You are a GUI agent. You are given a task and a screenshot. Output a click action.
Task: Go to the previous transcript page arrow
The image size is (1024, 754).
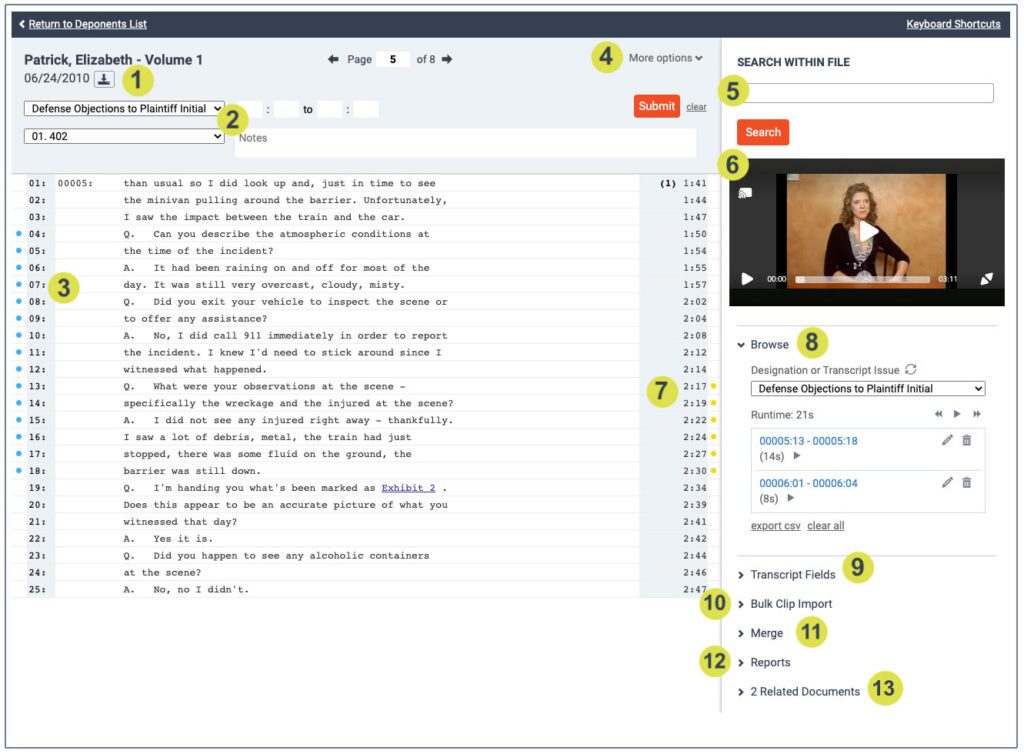point(333,59)
